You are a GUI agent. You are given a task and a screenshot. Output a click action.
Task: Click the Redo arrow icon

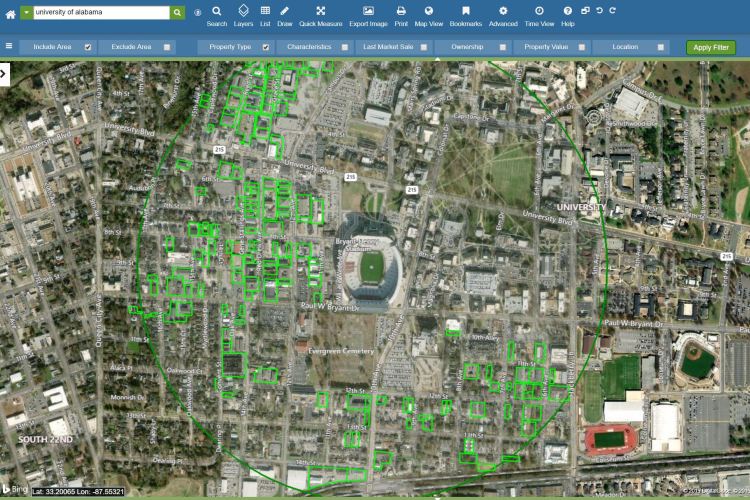tap(612, 10)
